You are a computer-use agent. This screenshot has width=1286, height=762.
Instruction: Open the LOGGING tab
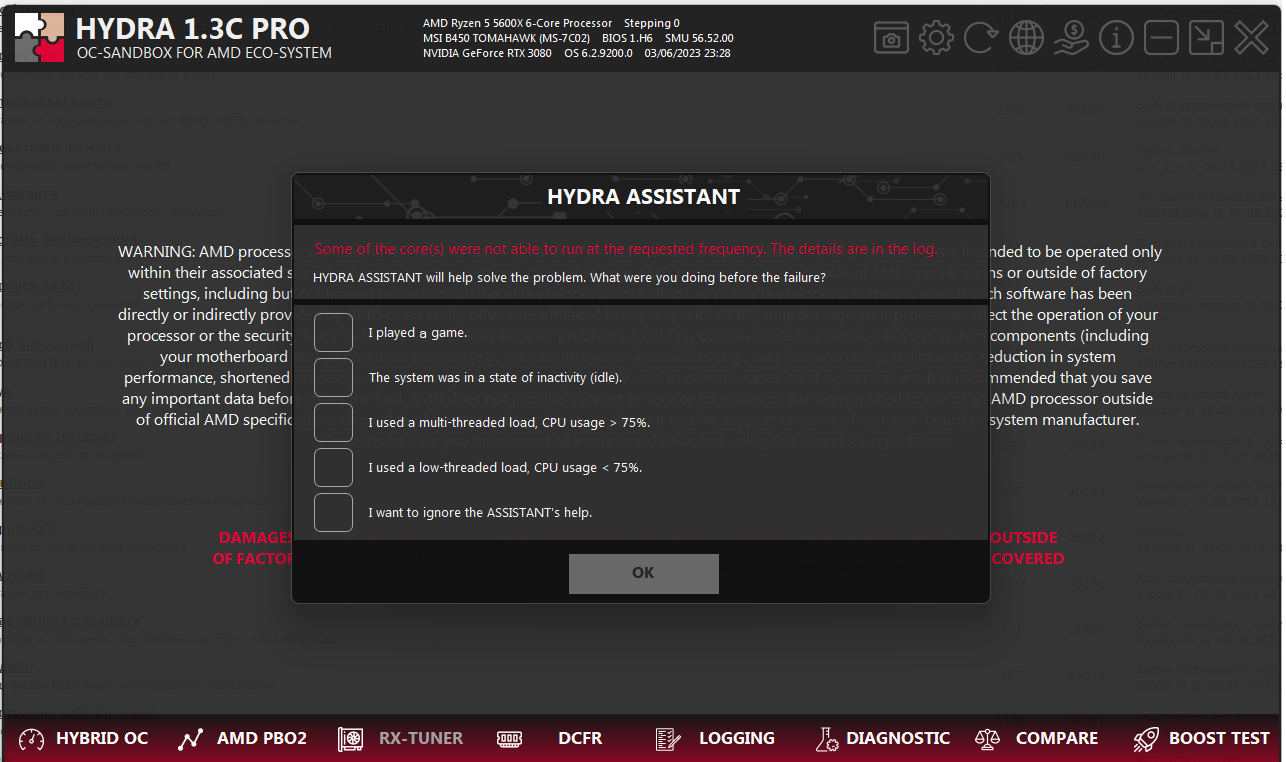[x=715, y=739]
